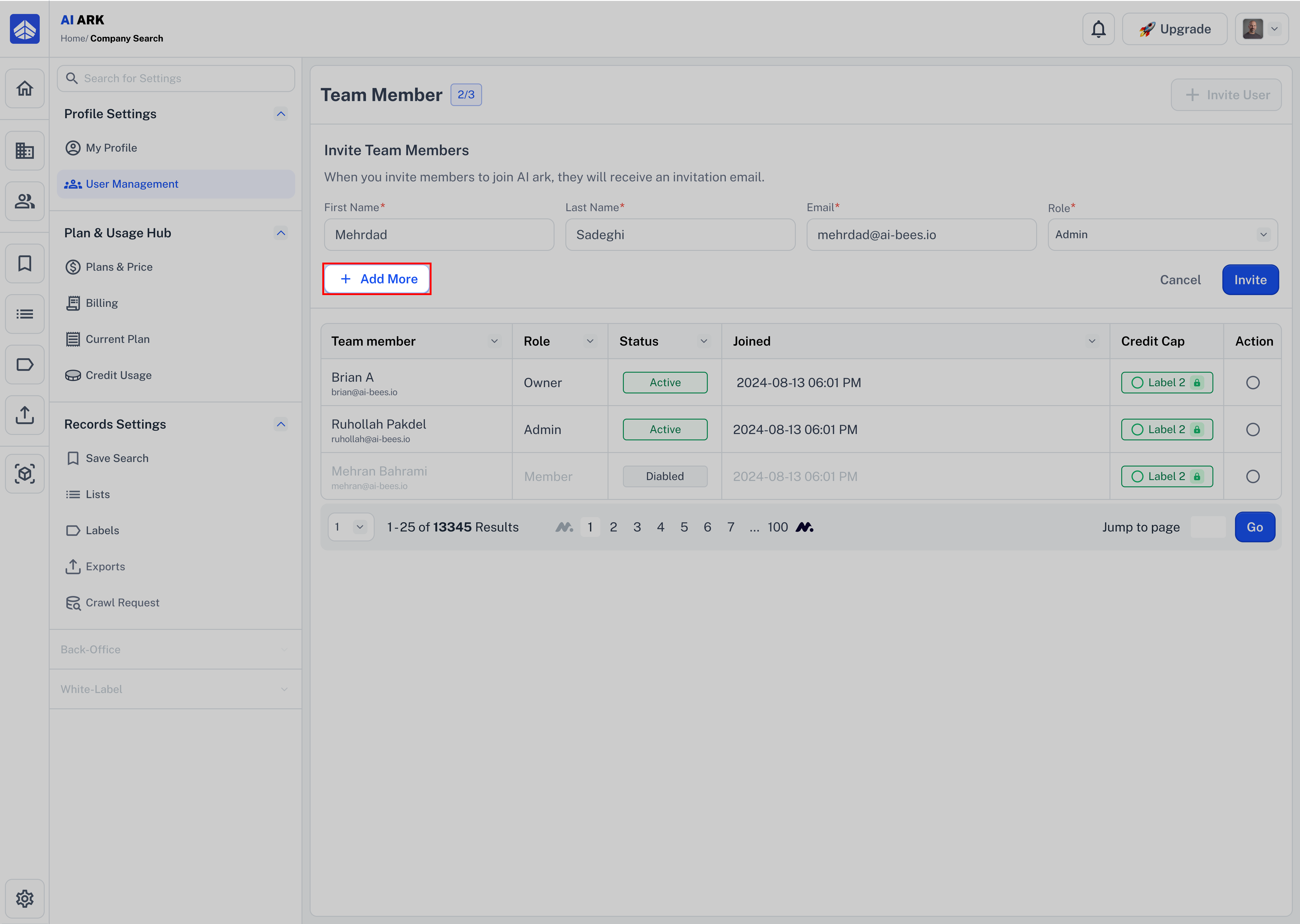Click Home breadcrumb link
Viewport: 1300px width, 924px height.
point(73,39)
